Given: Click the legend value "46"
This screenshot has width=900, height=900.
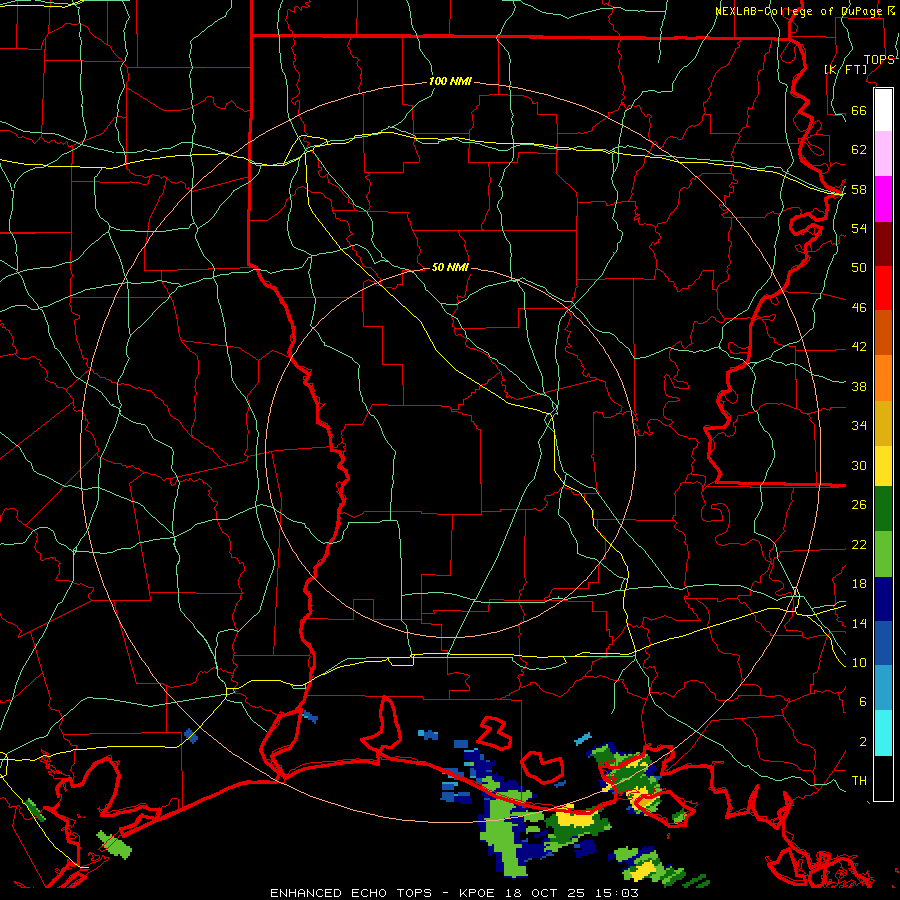Looking at the screenshot, I should (x=859, y=307).
